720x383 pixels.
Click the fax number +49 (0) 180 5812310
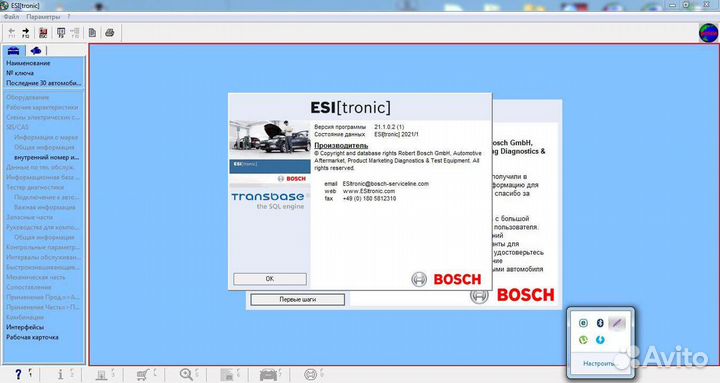369,198
